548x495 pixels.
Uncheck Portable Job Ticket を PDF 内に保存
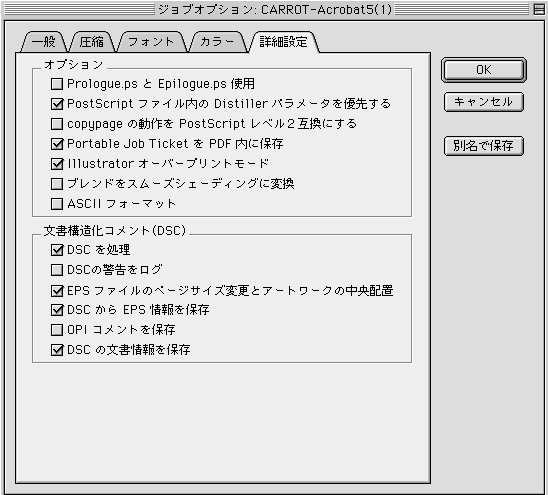tap(57, 144)
